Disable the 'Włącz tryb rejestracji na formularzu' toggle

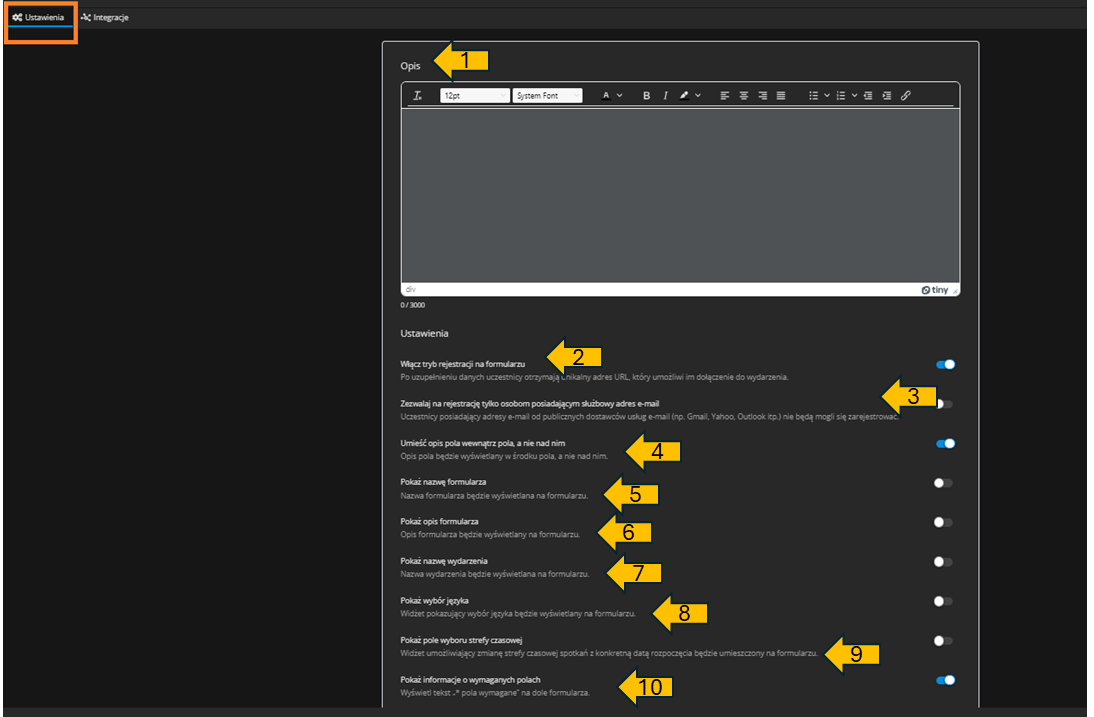tap(945, 365)
